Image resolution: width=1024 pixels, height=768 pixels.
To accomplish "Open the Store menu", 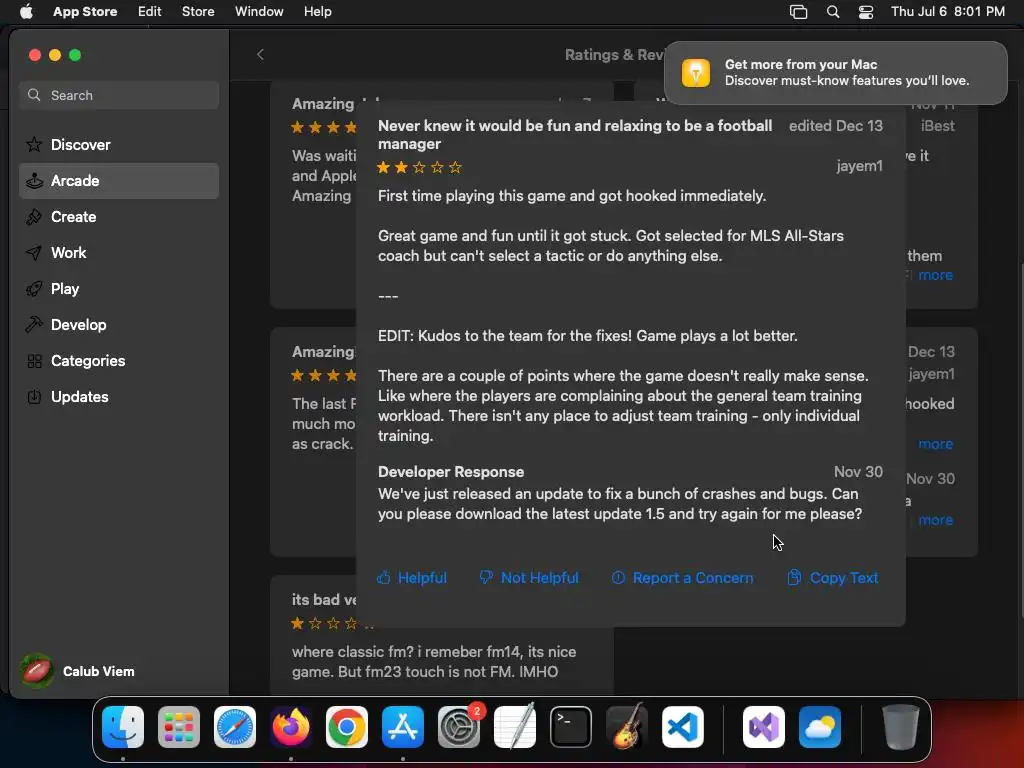I will (198, 11).
